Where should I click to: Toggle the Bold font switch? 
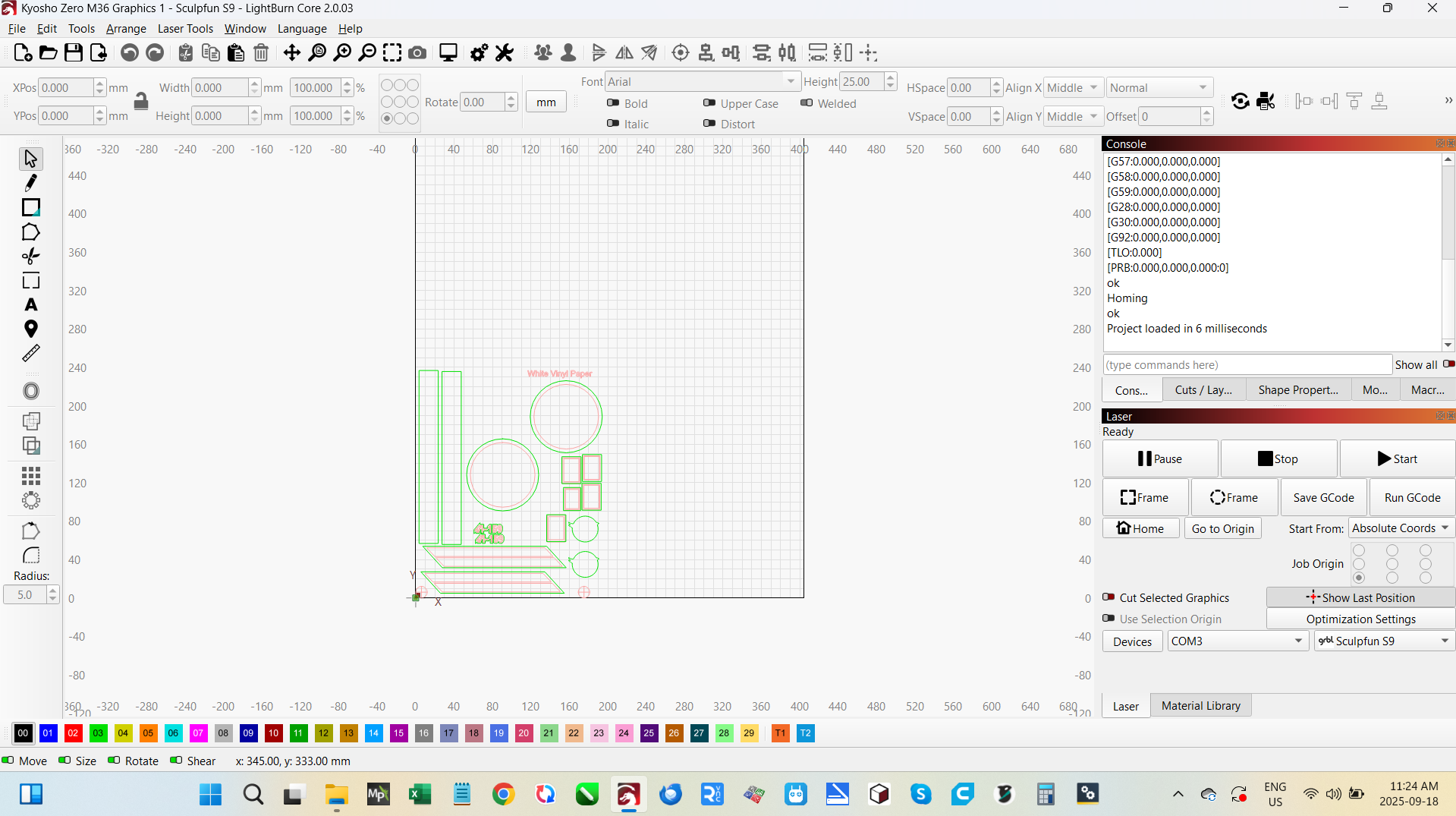613,103
